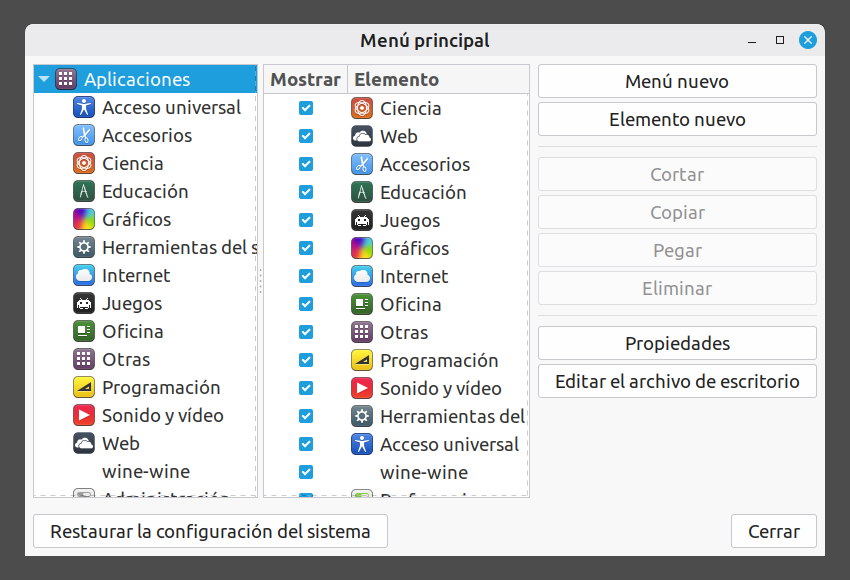The width and height of the screenshot is (850, 580).
Task: Select wine-wine in the left menu tree
Action: pyautogui.click(x=146, y=472)
